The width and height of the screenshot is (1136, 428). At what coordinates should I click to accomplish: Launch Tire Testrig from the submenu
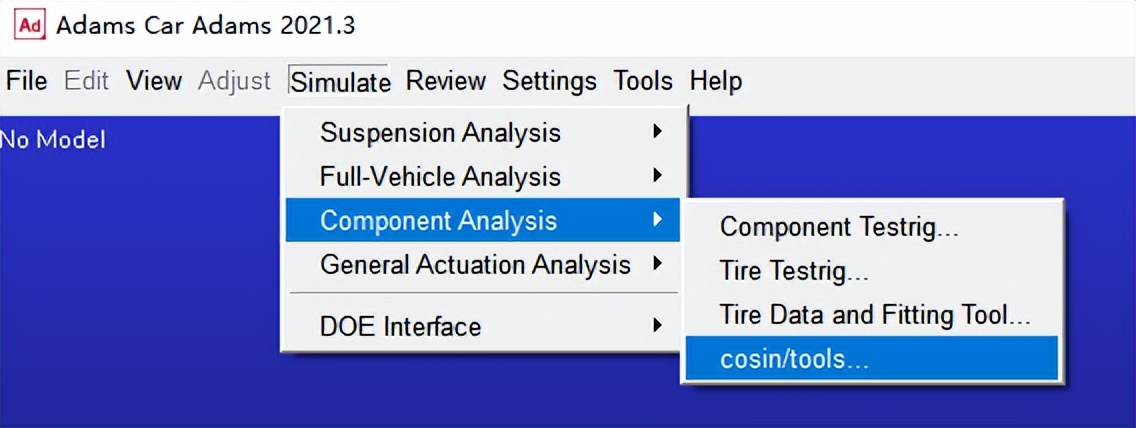click(x=794, y=271)
